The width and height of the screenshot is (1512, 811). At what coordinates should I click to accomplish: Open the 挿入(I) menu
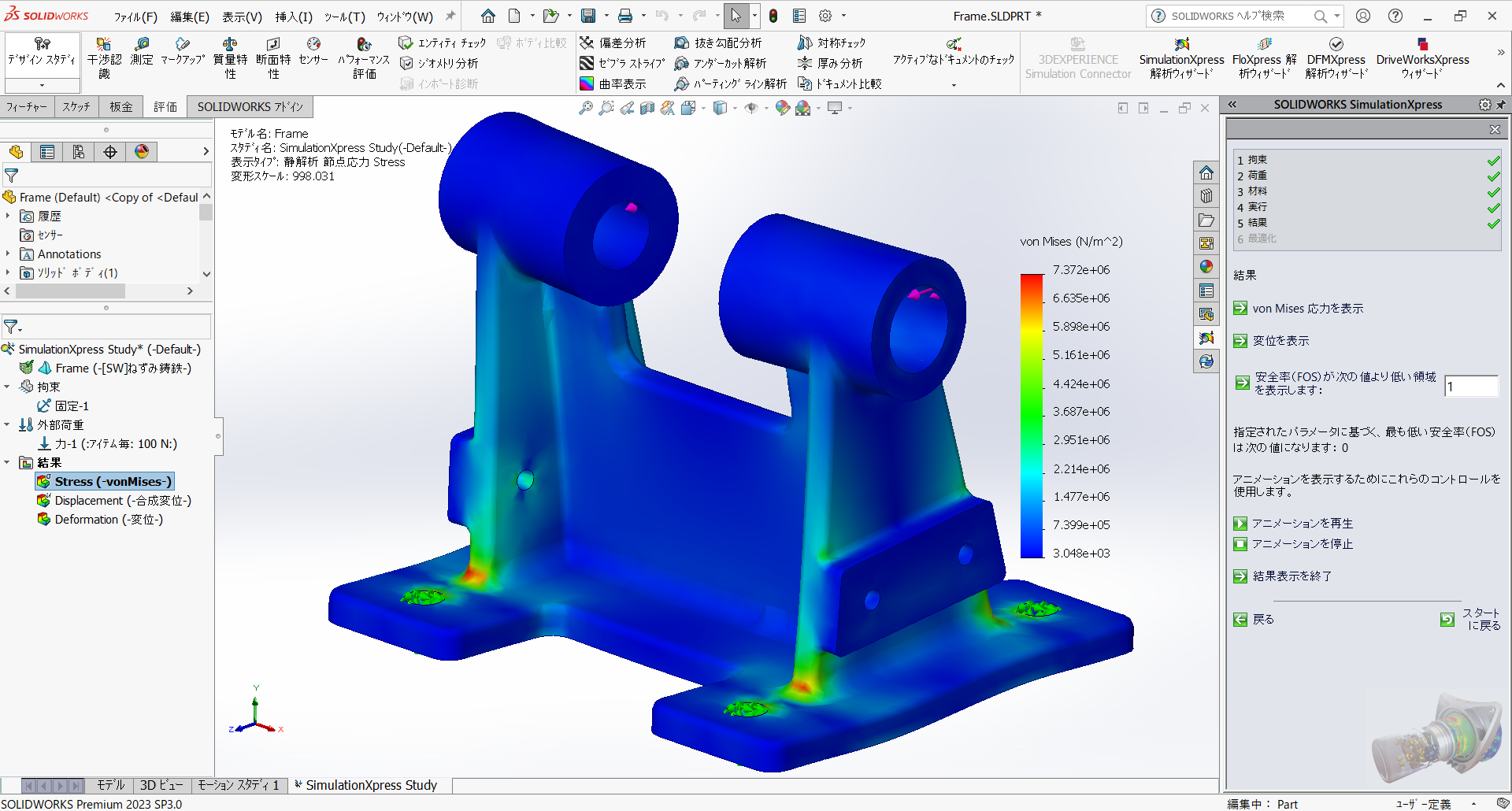tap(294, 17)
